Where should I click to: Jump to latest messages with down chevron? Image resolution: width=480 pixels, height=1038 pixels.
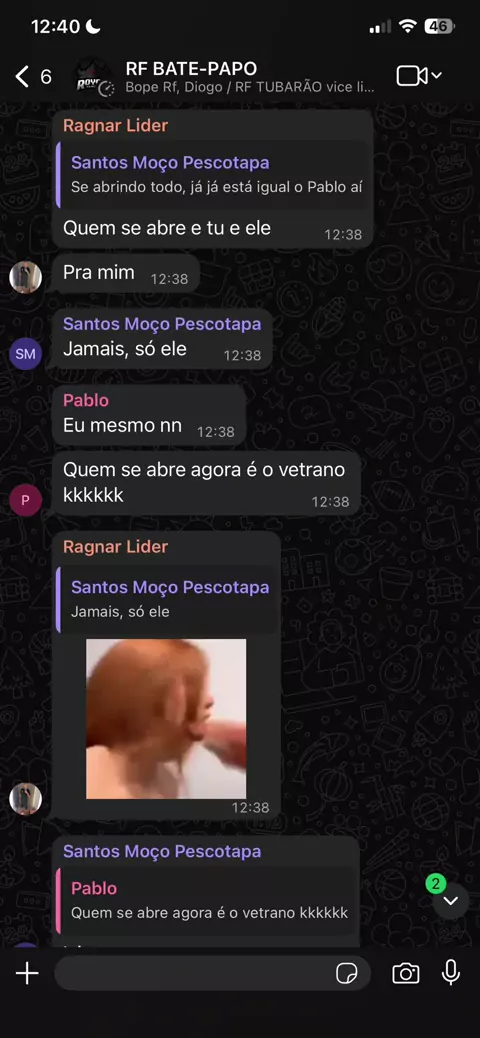[x=451, y=900]
